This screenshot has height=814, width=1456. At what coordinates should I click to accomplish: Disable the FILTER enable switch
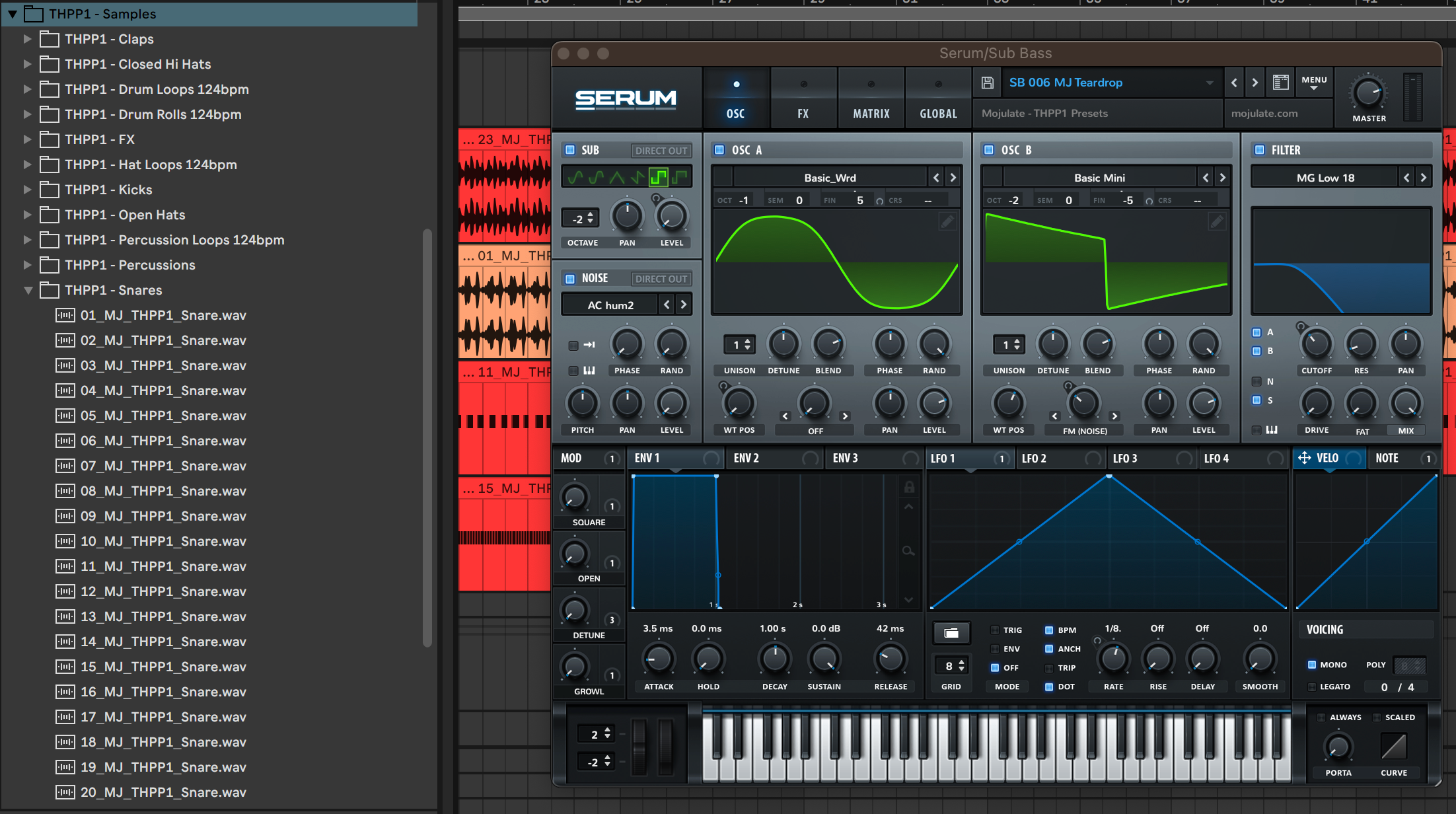1259,150
